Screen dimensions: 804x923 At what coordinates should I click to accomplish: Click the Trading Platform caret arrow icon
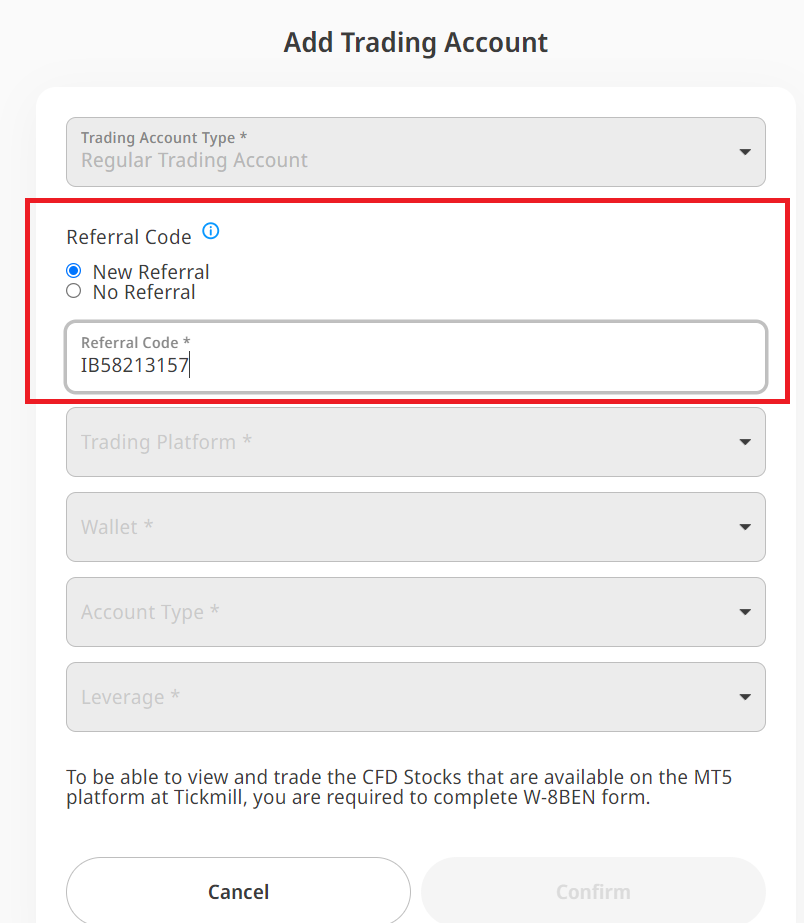tap(744, 442)
